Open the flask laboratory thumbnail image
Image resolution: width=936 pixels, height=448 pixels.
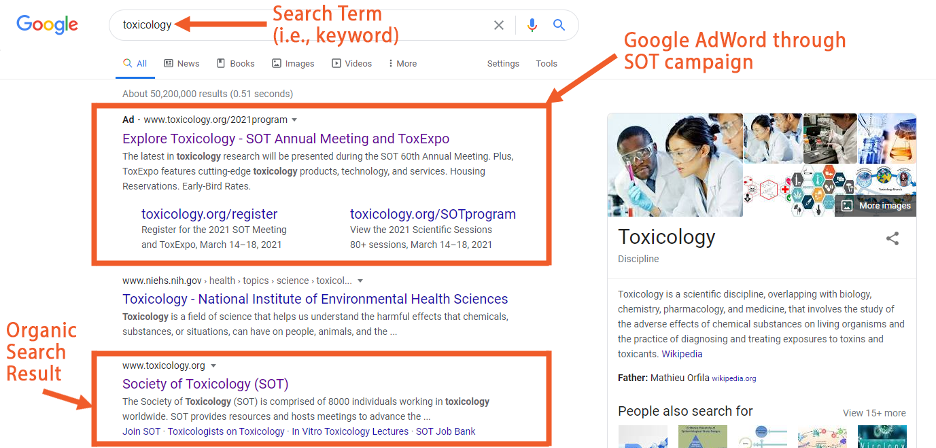point(886,139)
